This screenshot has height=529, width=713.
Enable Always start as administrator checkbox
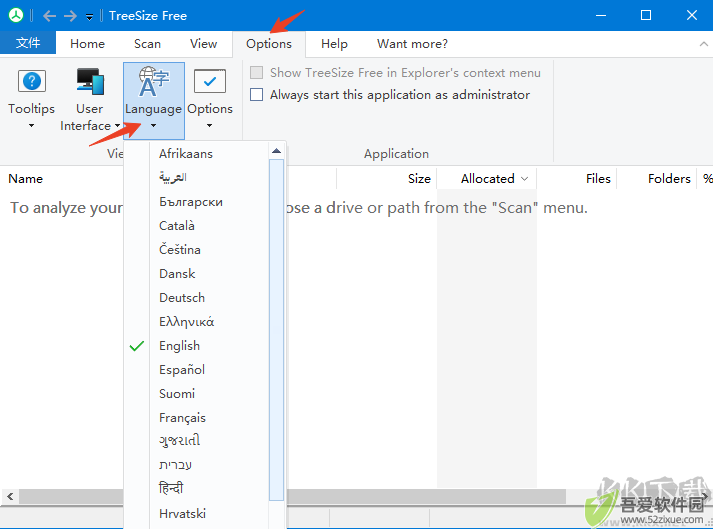[x=256, y=95]
